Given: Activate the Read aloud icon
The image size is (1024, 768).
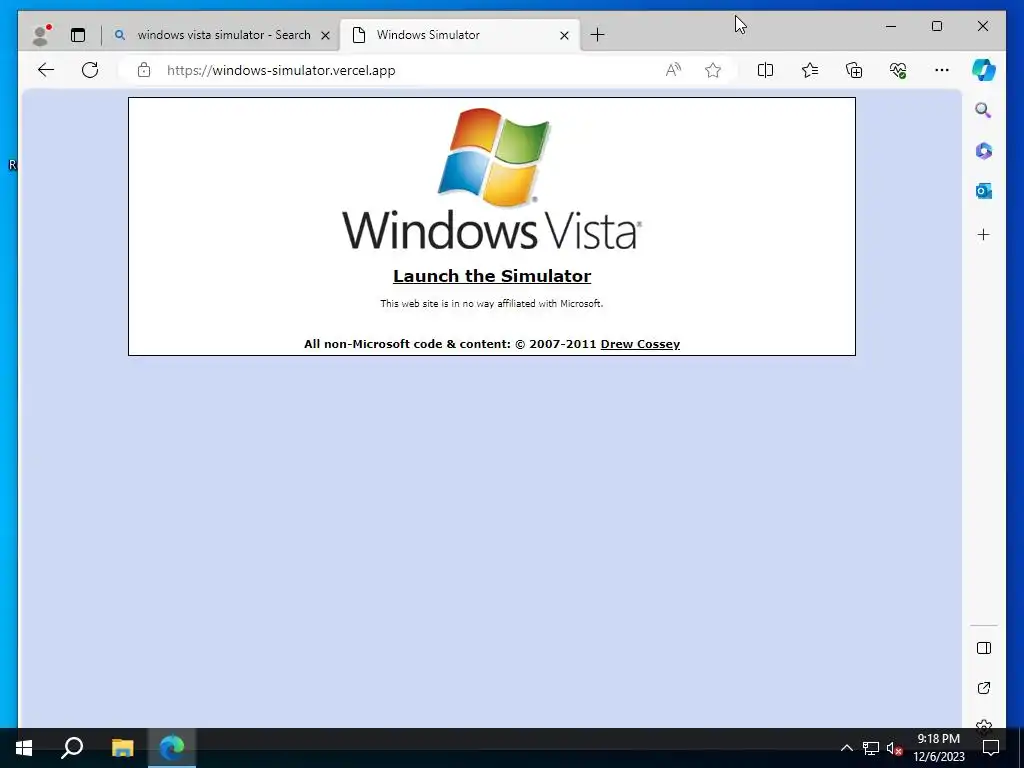Looking at the screenshot, I should tap(673, 70).
